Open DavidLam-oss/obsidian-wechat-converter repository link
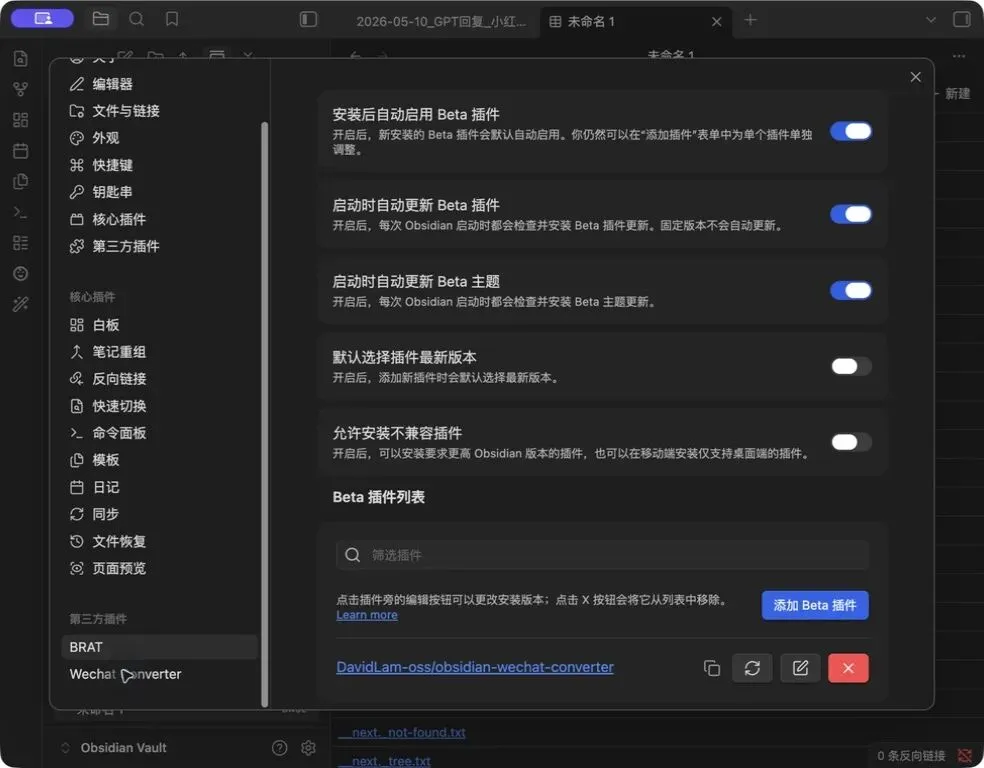The width and height of the screenshot is (984, 768). tap(474, 667)
